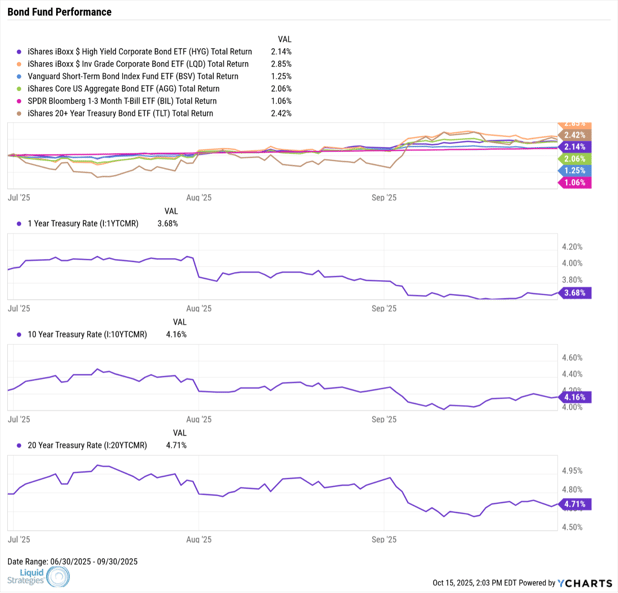Click the 4.71% end-value flag
This screenshot has width=618, height=593.
(574, 504)
